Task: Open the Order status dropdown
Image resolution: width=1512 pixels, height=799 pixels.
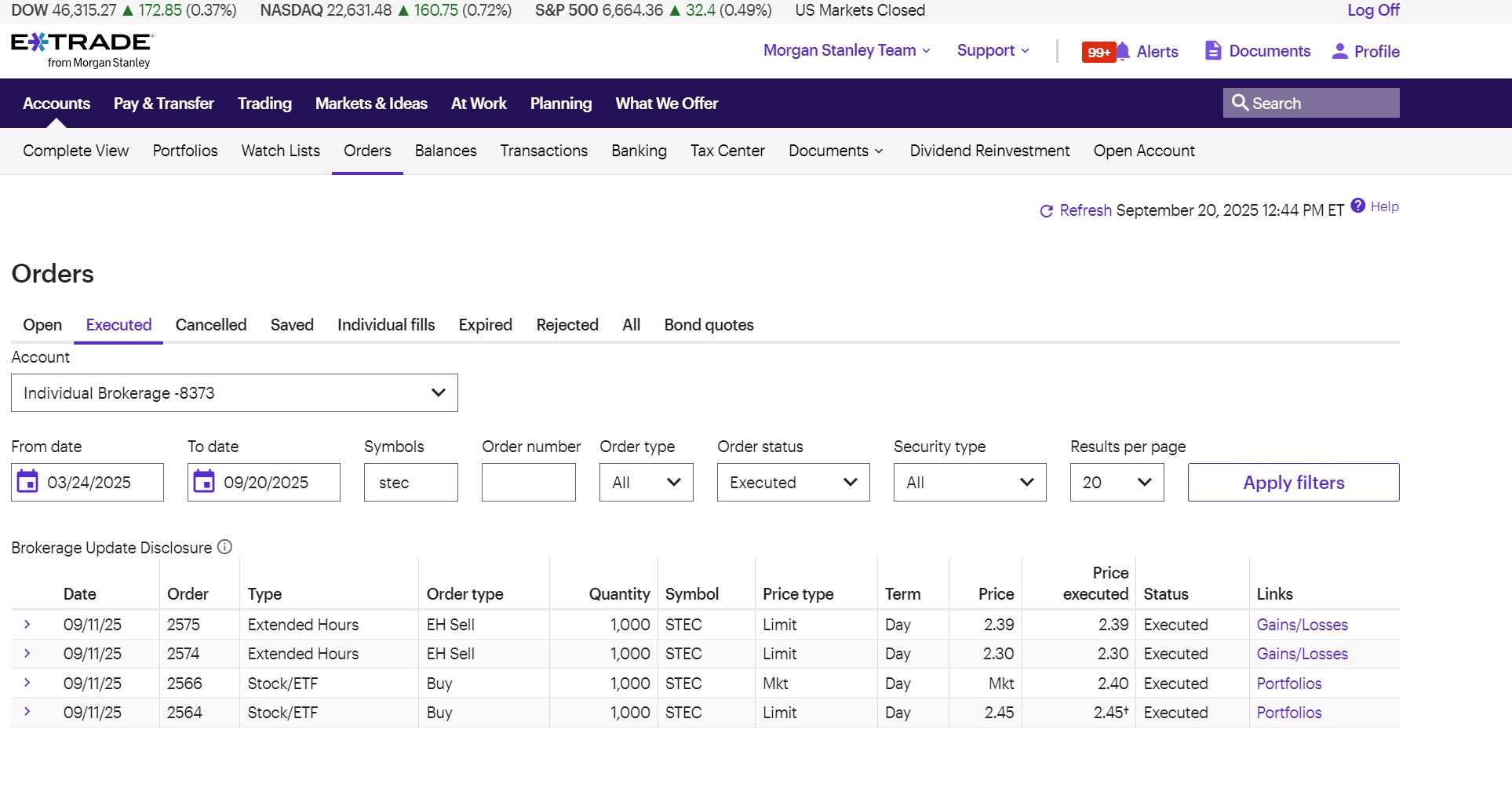Action: tap(792, 483)
